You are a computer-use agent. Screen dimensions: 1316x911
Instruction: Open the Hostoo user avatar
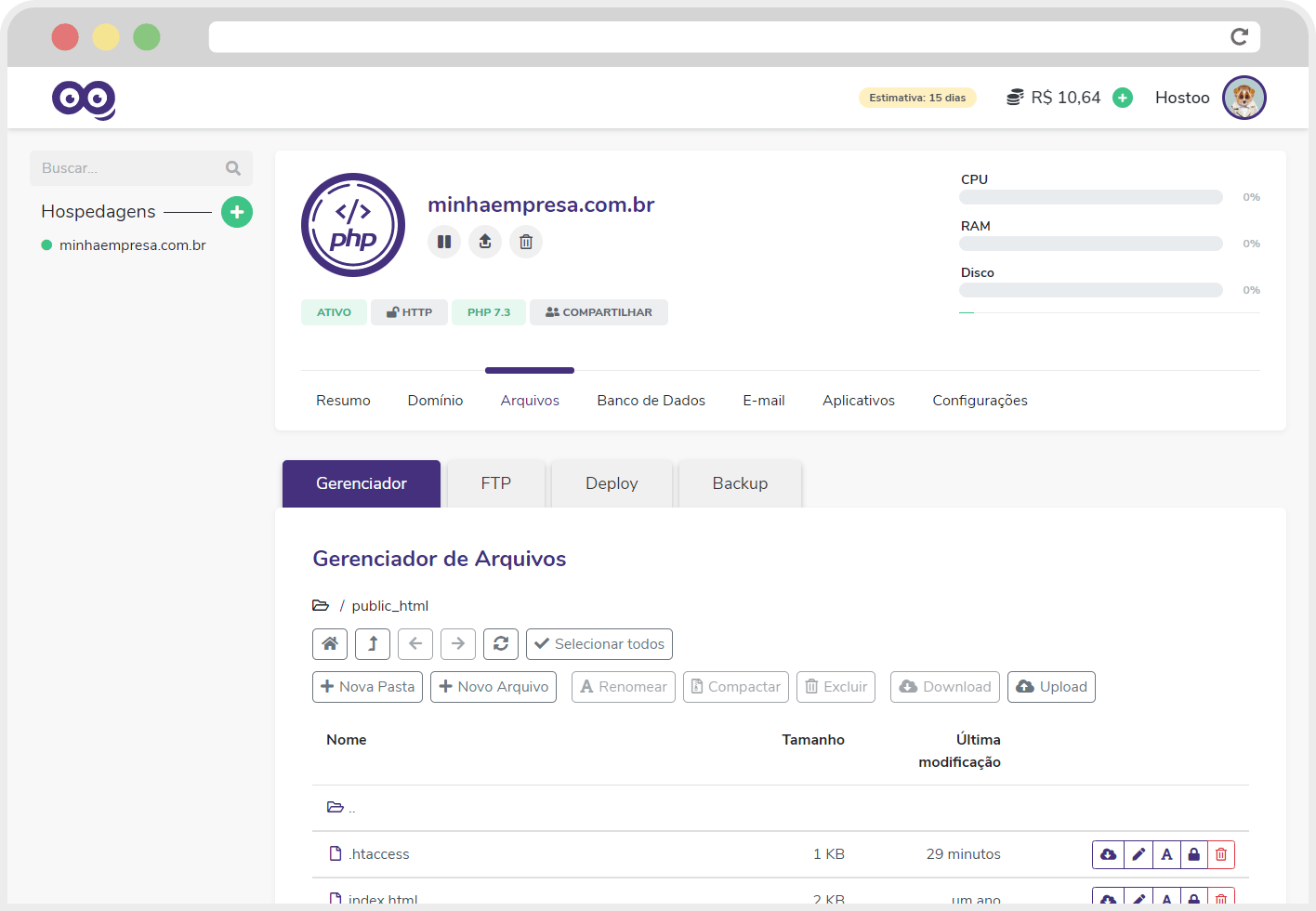point(1244,98)
